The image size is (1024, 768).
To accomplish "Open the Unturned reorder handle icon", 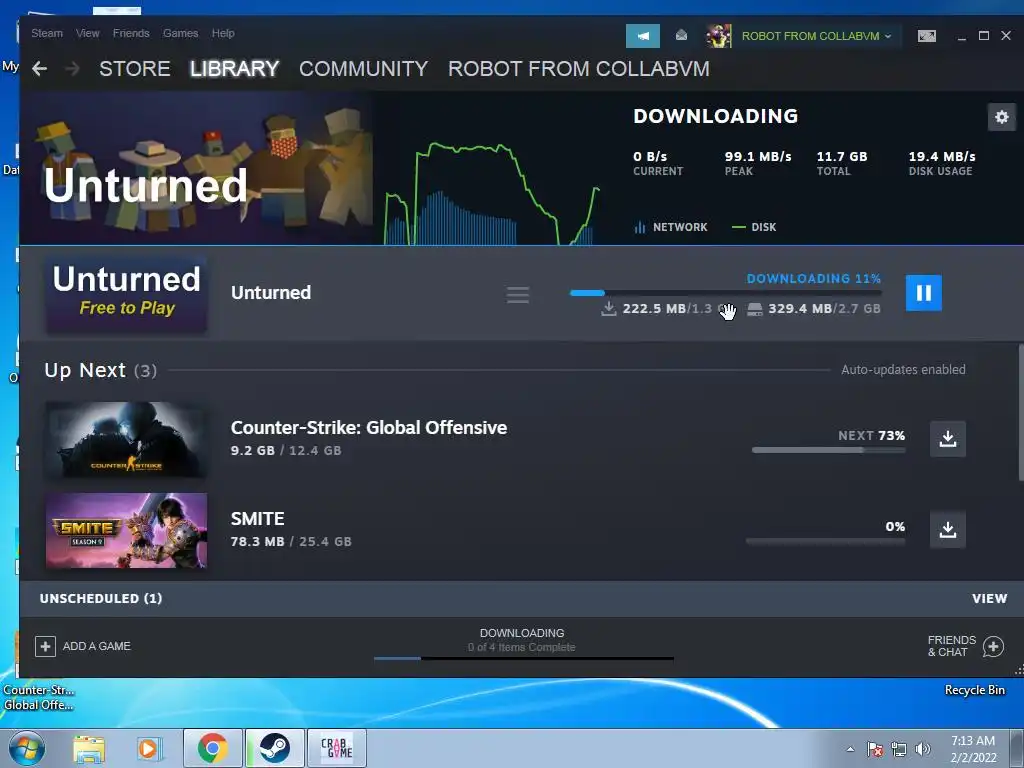I will click(x=517, y=295).
